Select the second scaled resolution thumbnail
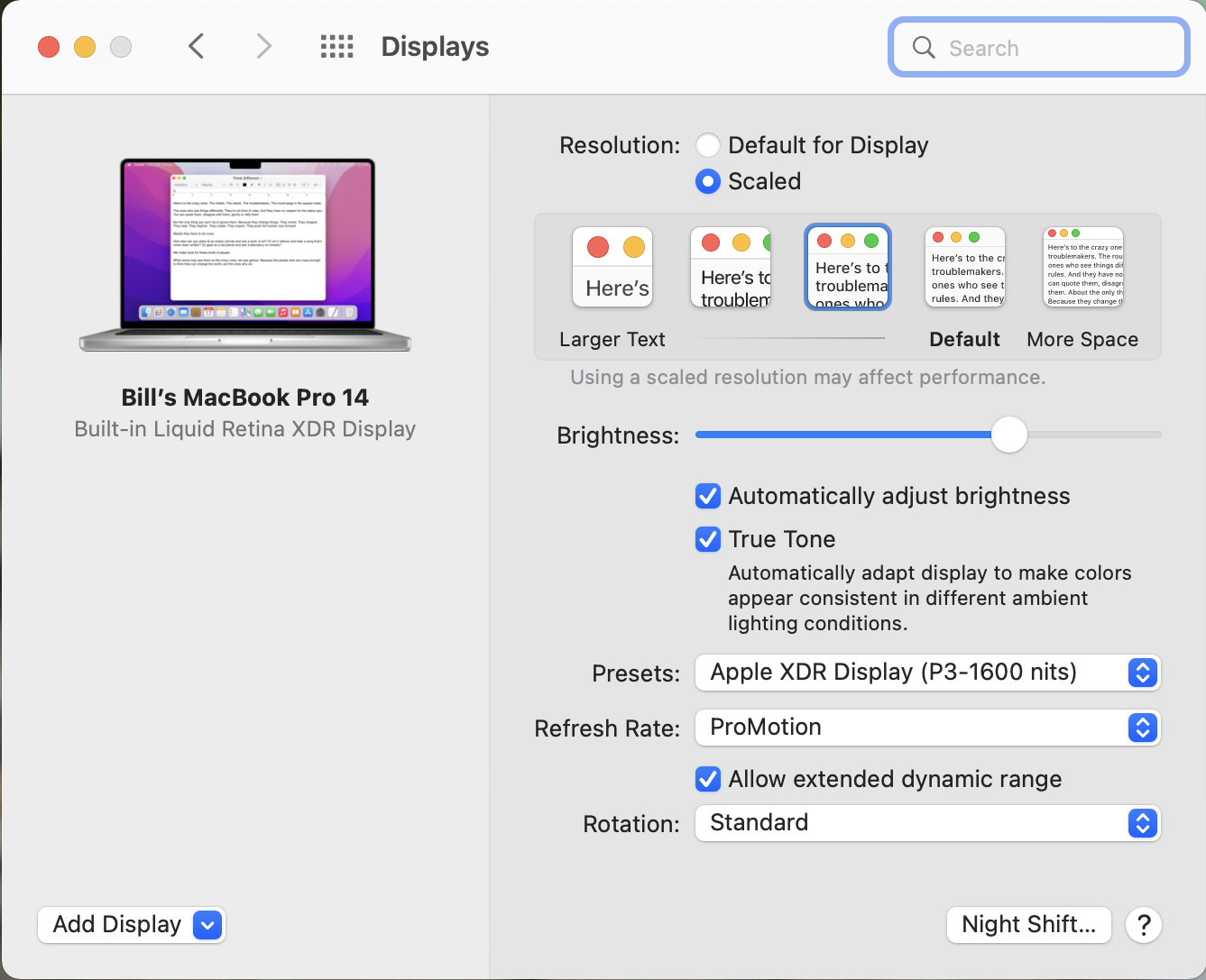Screen dimensions: 1206x980 731,267
